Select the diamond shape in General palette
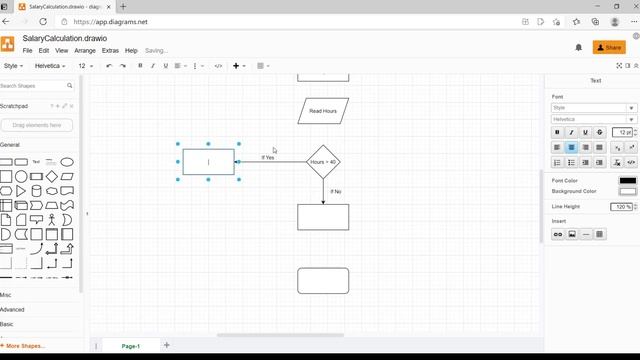The image size is (640, 360). [x=52, y=176]
